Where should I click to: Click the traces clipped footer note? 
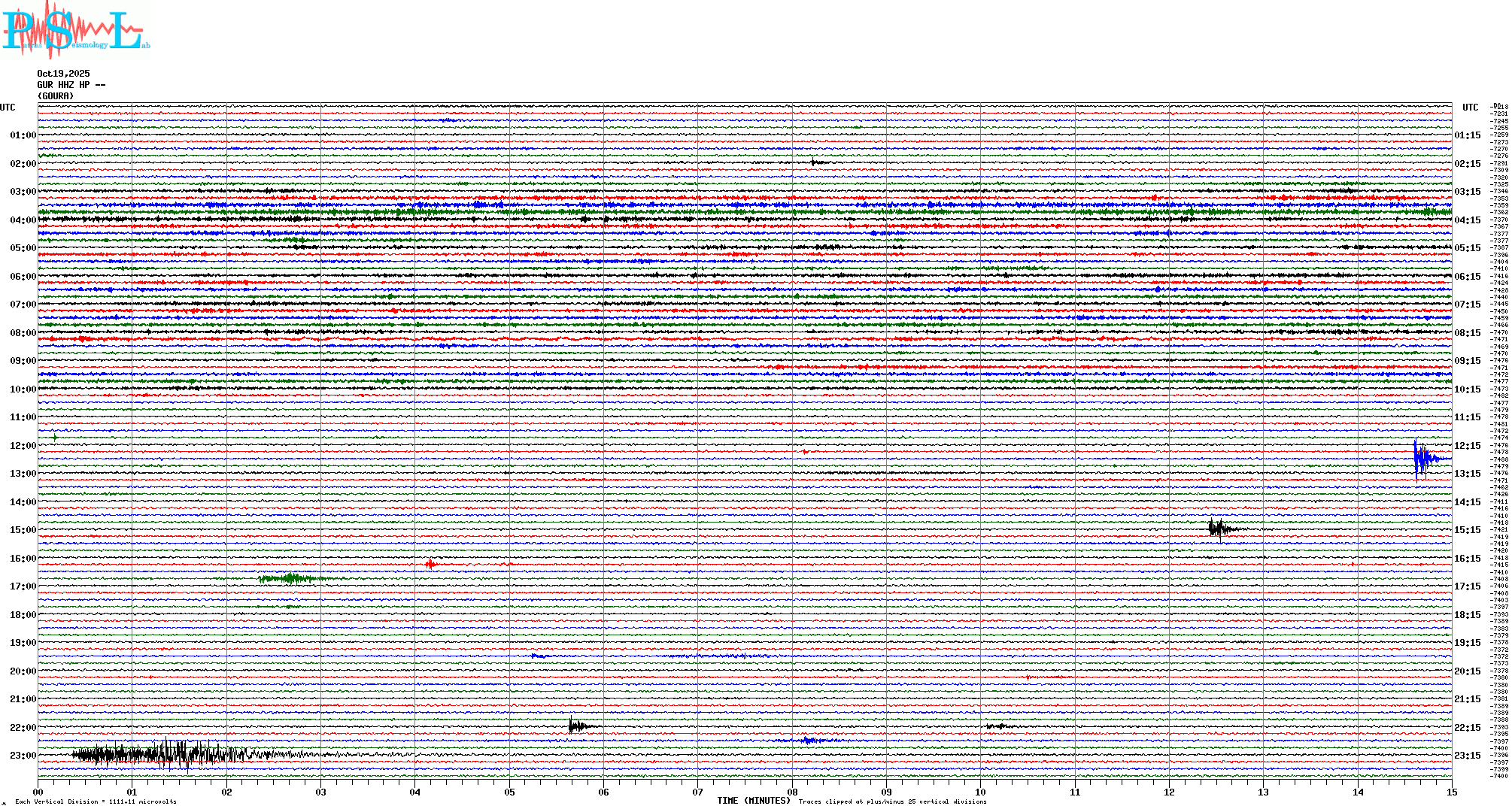click(x=892, y=801)
